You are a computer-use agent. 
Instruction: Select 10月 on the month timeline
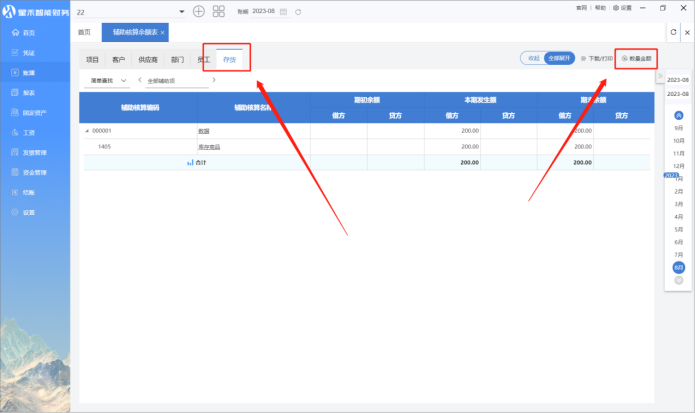point(679,141)
